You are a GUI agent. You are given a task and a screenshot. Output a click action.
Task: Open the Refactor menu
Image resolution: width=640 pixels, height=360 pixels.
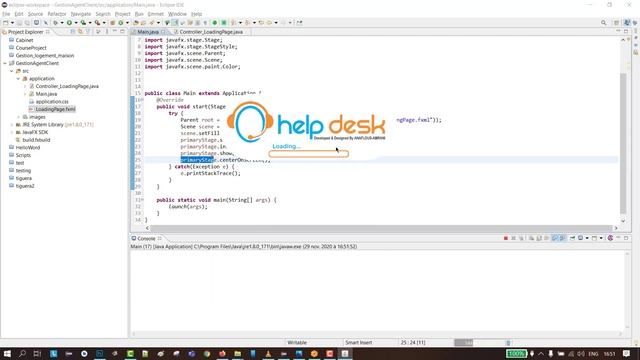(57, 14)
